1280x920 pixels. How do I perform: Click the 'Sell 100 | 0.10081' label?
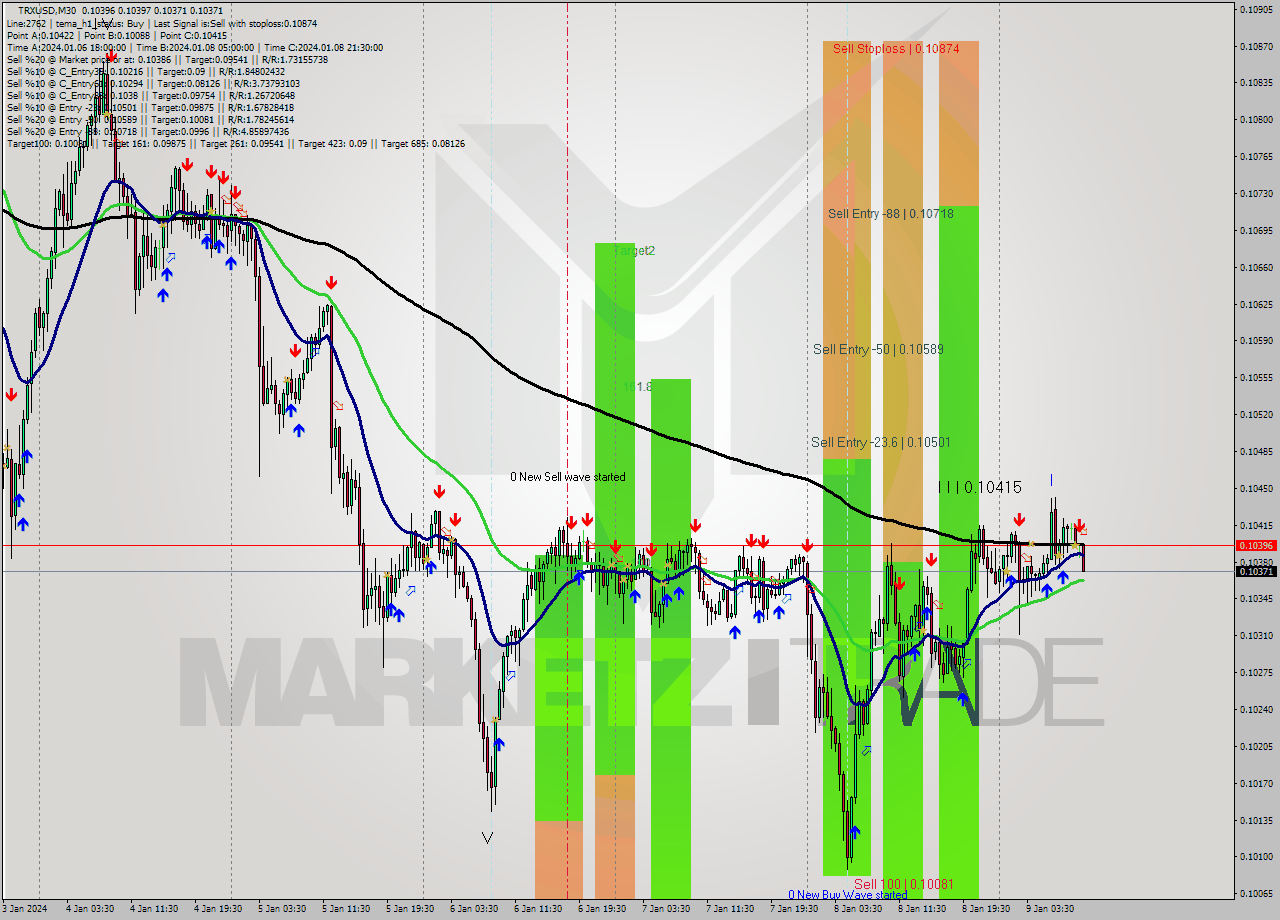(904, 884)
